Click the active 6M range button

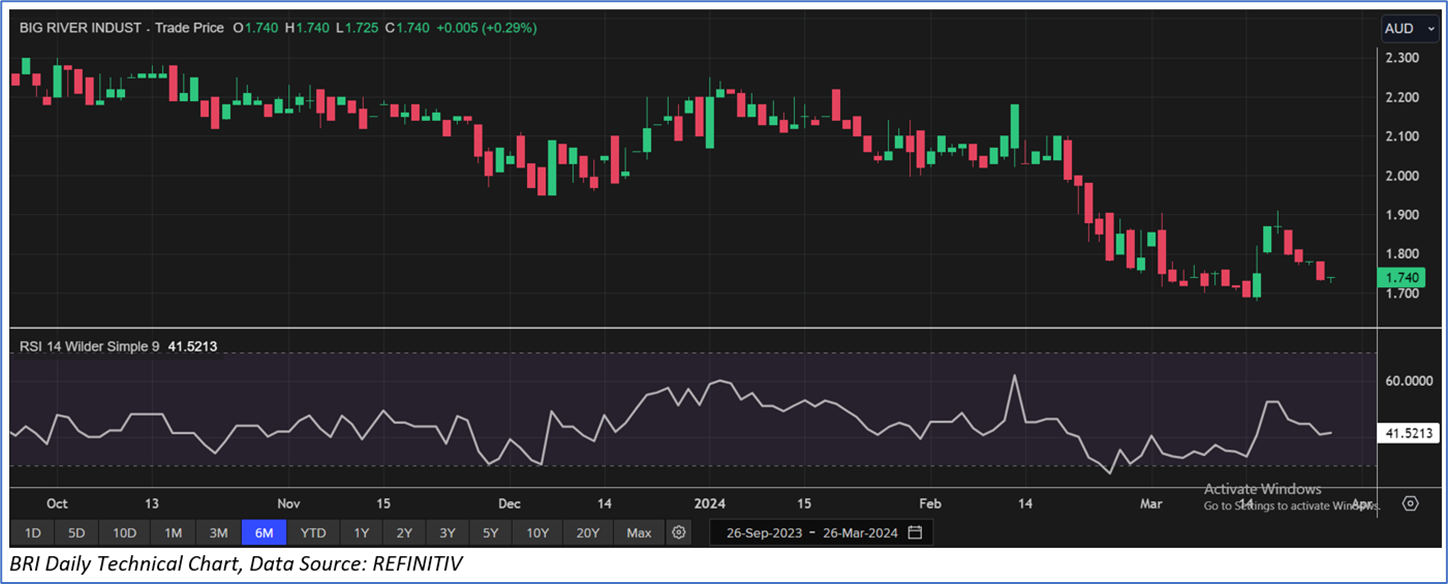pos(264,532)
